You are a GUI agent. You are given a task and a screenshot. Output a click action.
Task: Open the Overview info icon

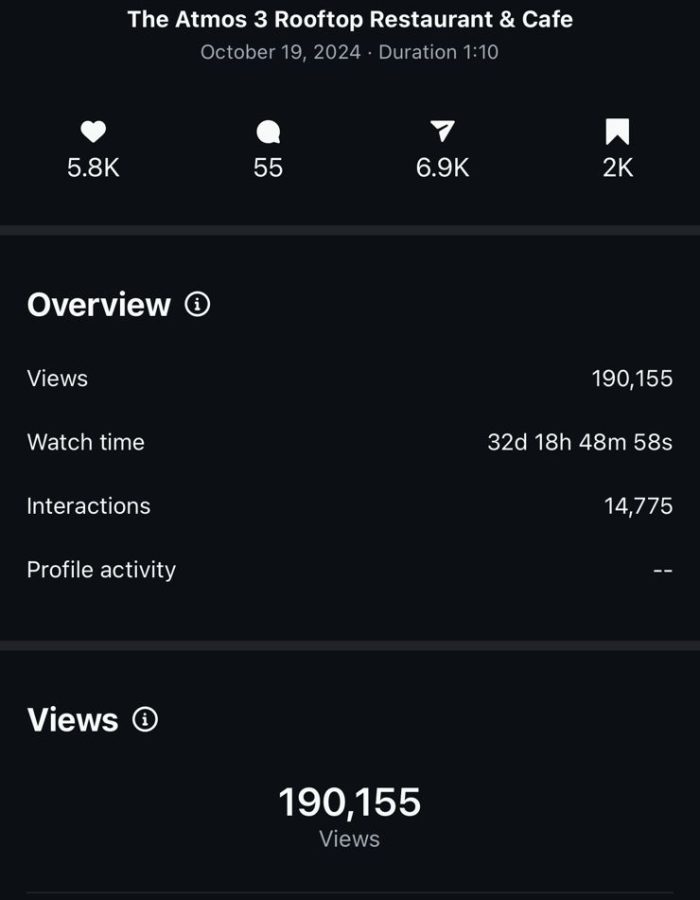[198, 304]
